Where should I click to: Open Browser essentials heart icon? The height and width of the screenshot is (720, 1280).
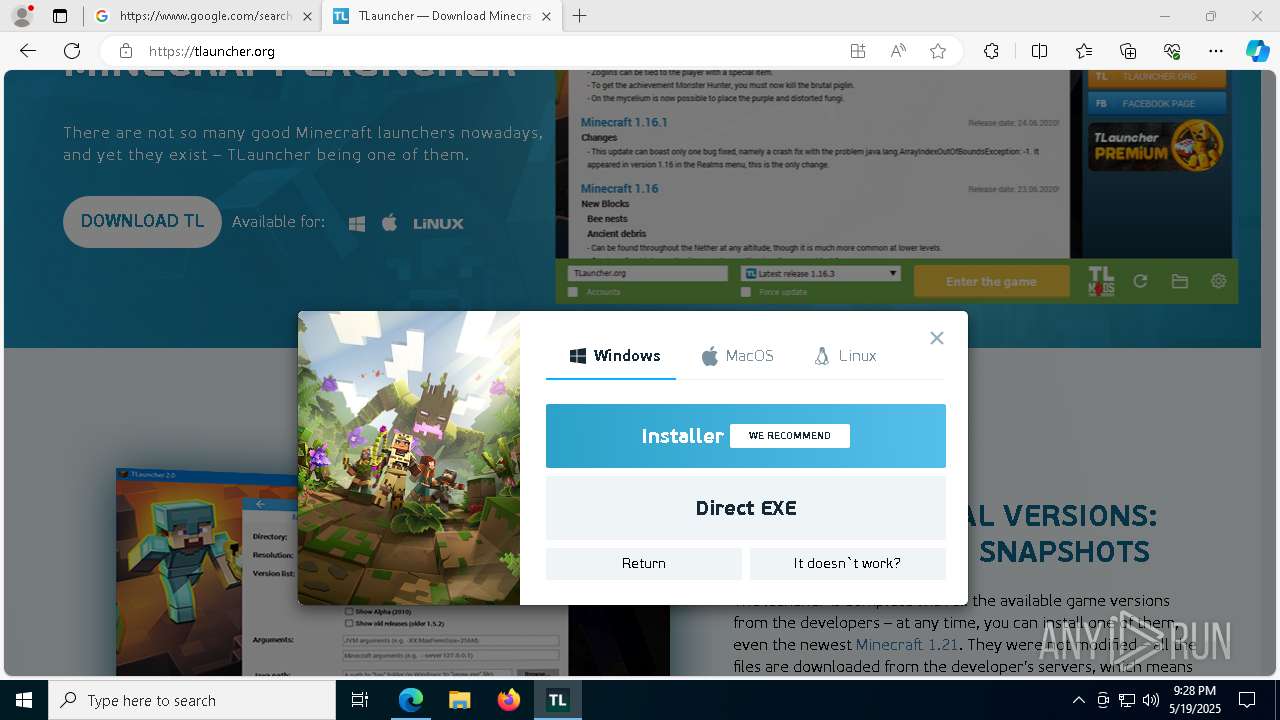(x=1172, y=51)
